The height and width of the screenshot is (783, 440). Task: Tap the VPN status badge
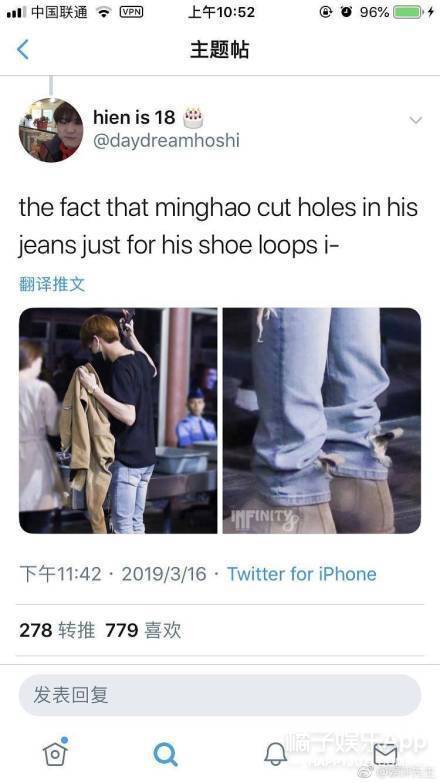click(131, 12)
